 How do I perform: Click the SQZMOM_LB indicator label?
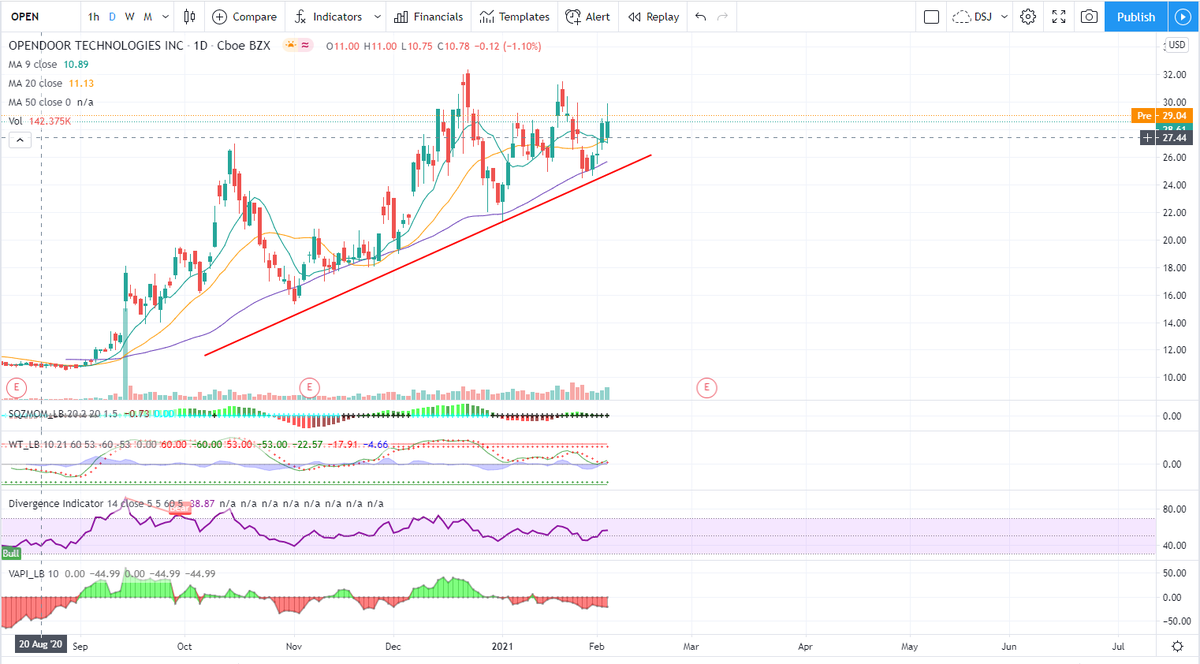pyautogui.click(x=36, y=413)
